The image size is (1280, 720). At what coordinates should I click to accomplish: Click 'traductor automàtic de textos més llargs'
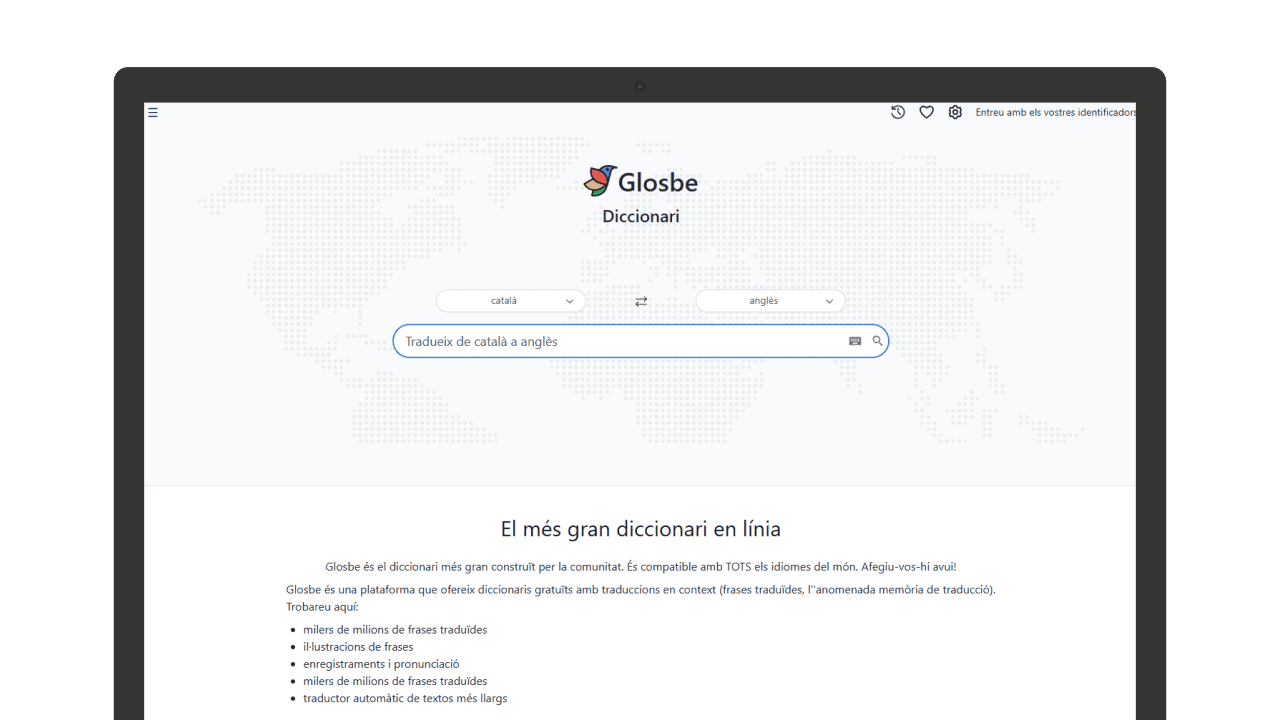(405, 698)
